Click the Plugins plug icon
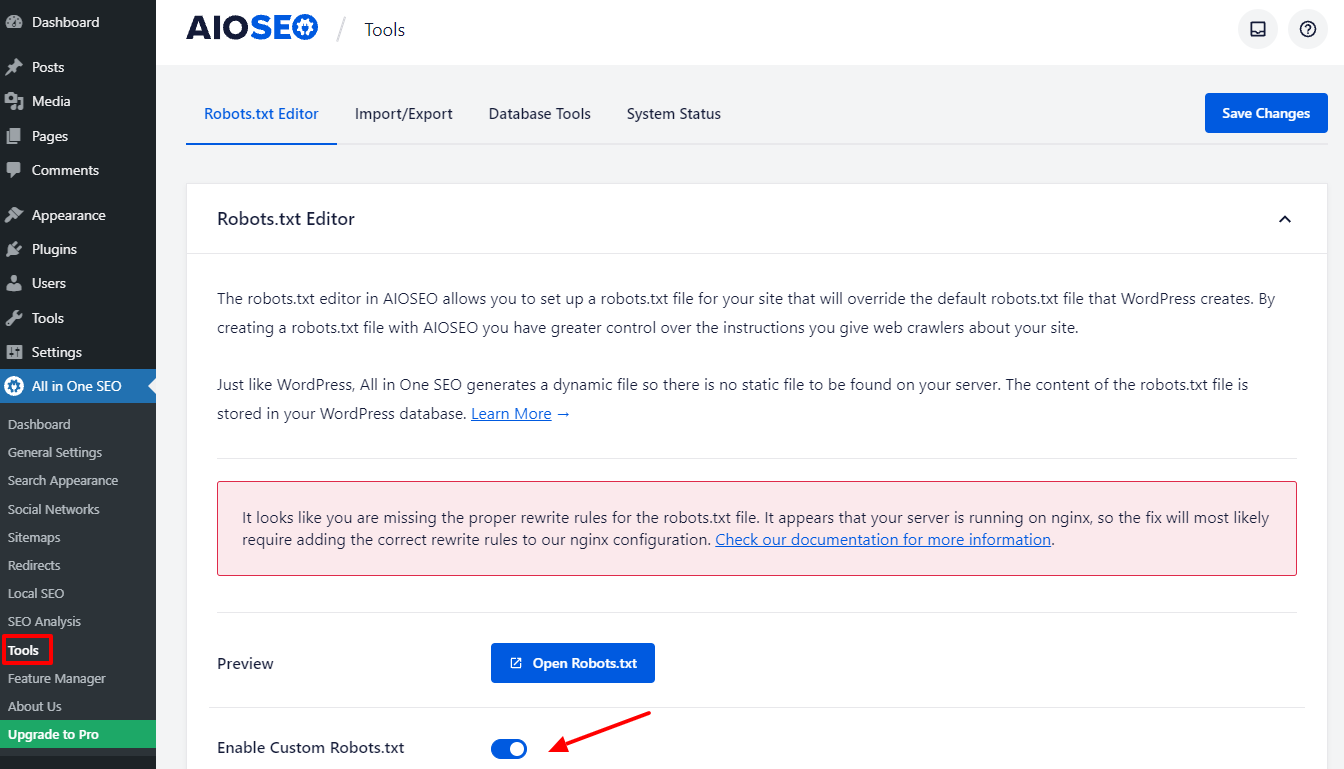Viewport: 1344px width, 769px height. point(14,249)
